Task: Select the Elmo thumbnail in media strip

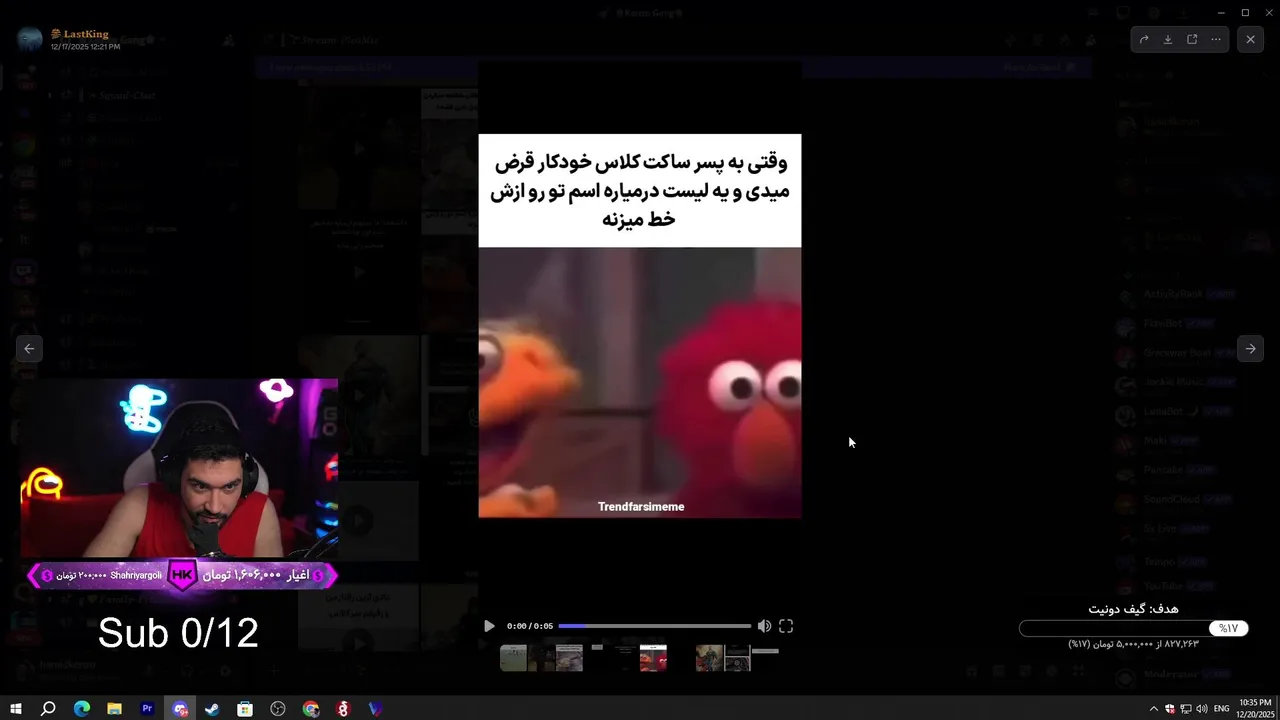Action: point(653,657)
